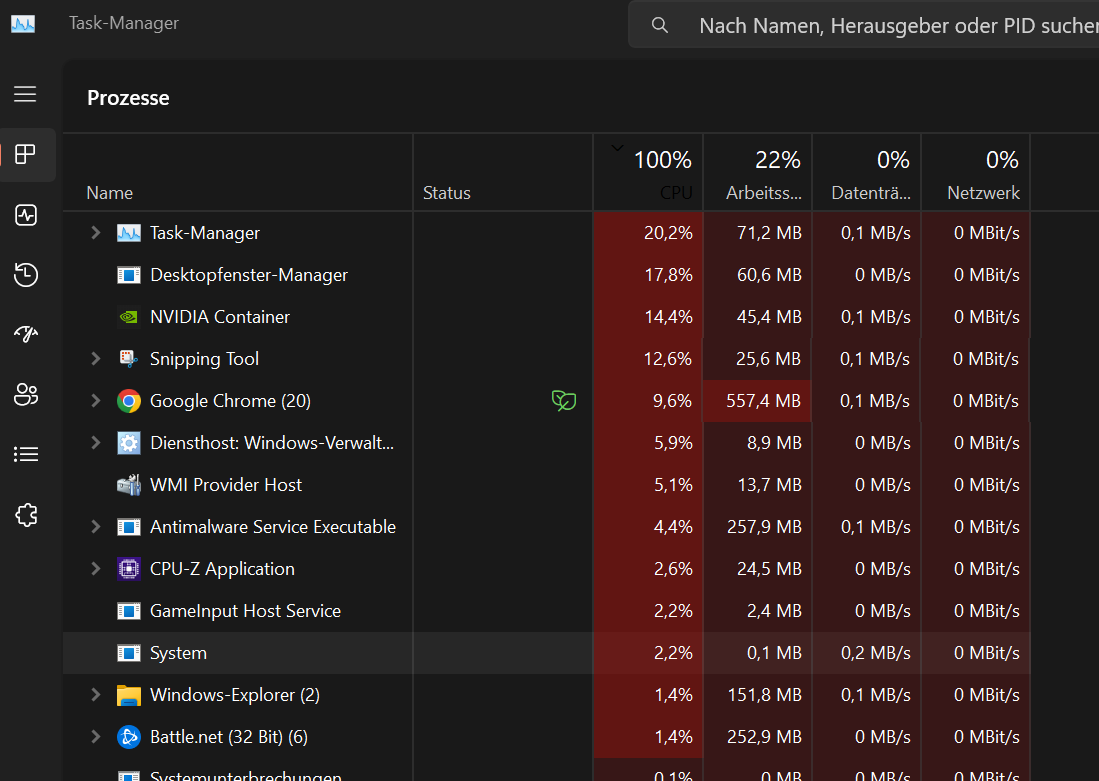
Task: Sort by the Netzwerk 0% column header
Action: 976,172
